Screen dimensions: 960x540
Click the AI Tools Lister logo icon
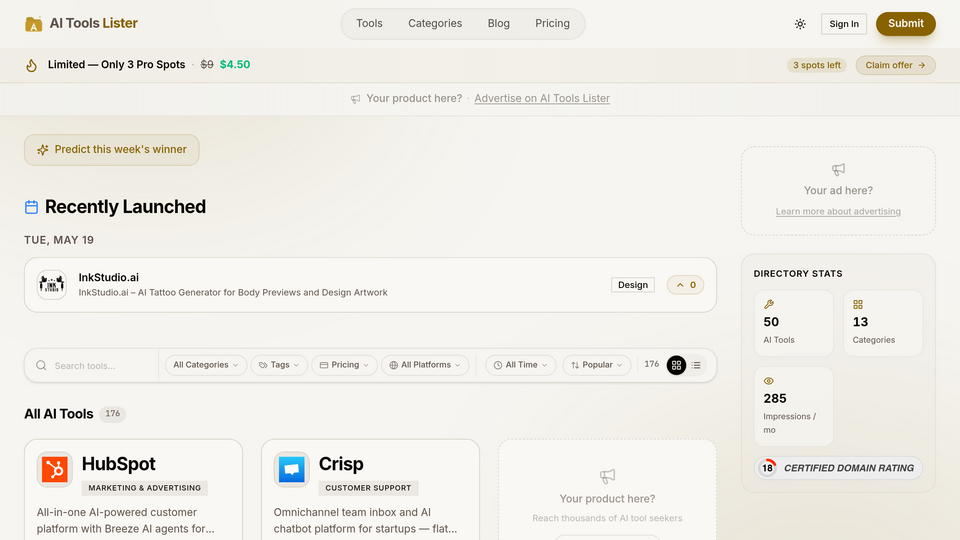point(33,24)
